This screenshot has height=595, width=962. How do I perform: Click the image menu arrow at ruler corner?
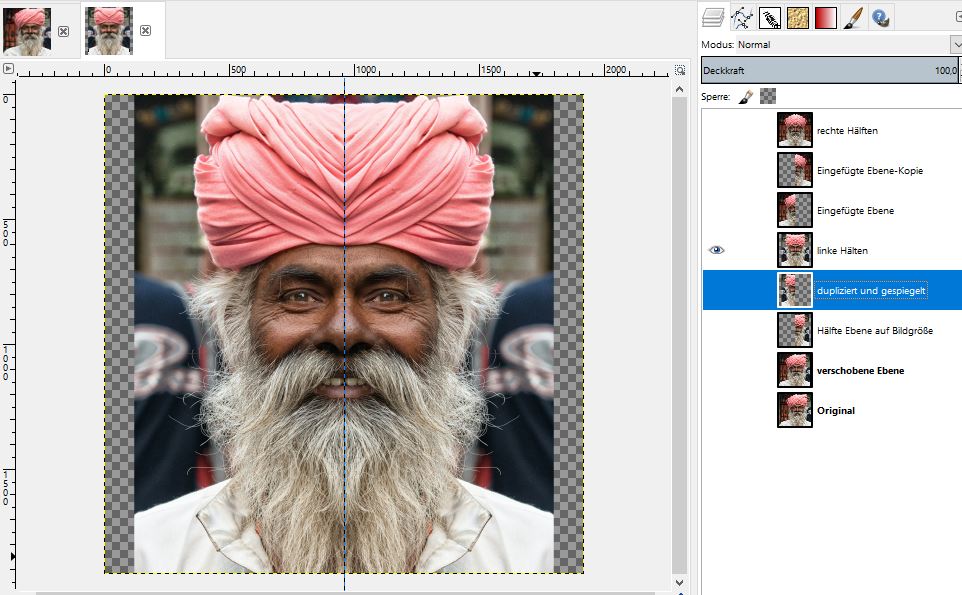8,69
